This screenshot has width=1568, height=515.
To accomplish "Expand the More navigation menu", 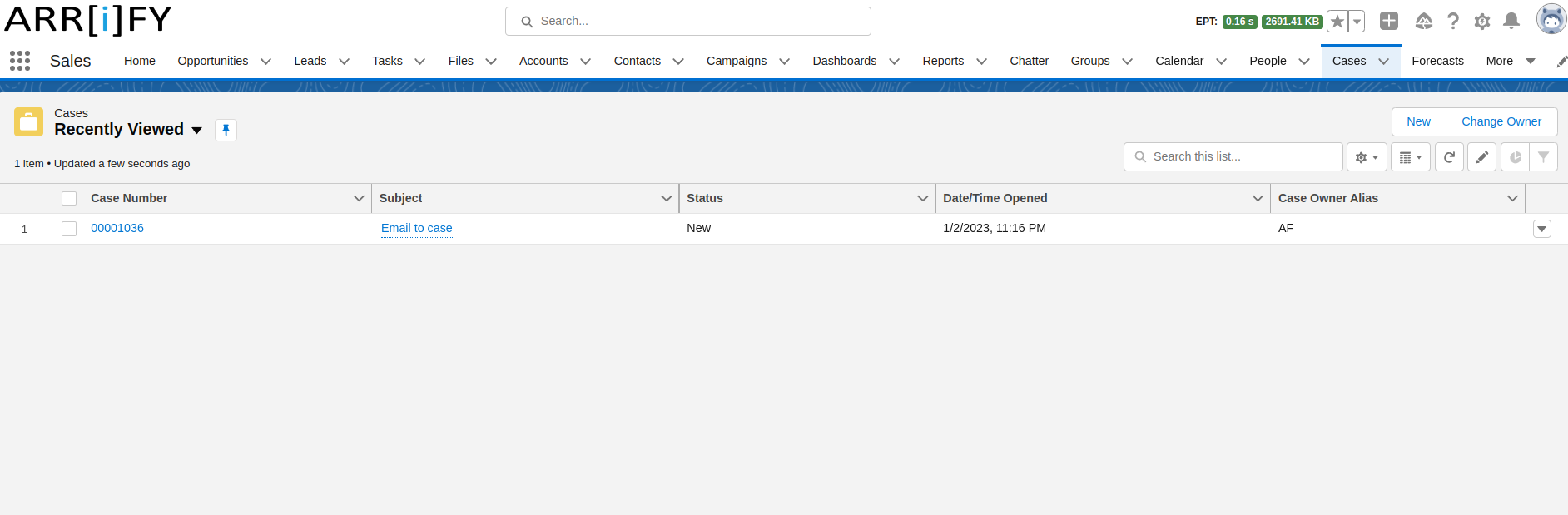I will (1511, 61).
